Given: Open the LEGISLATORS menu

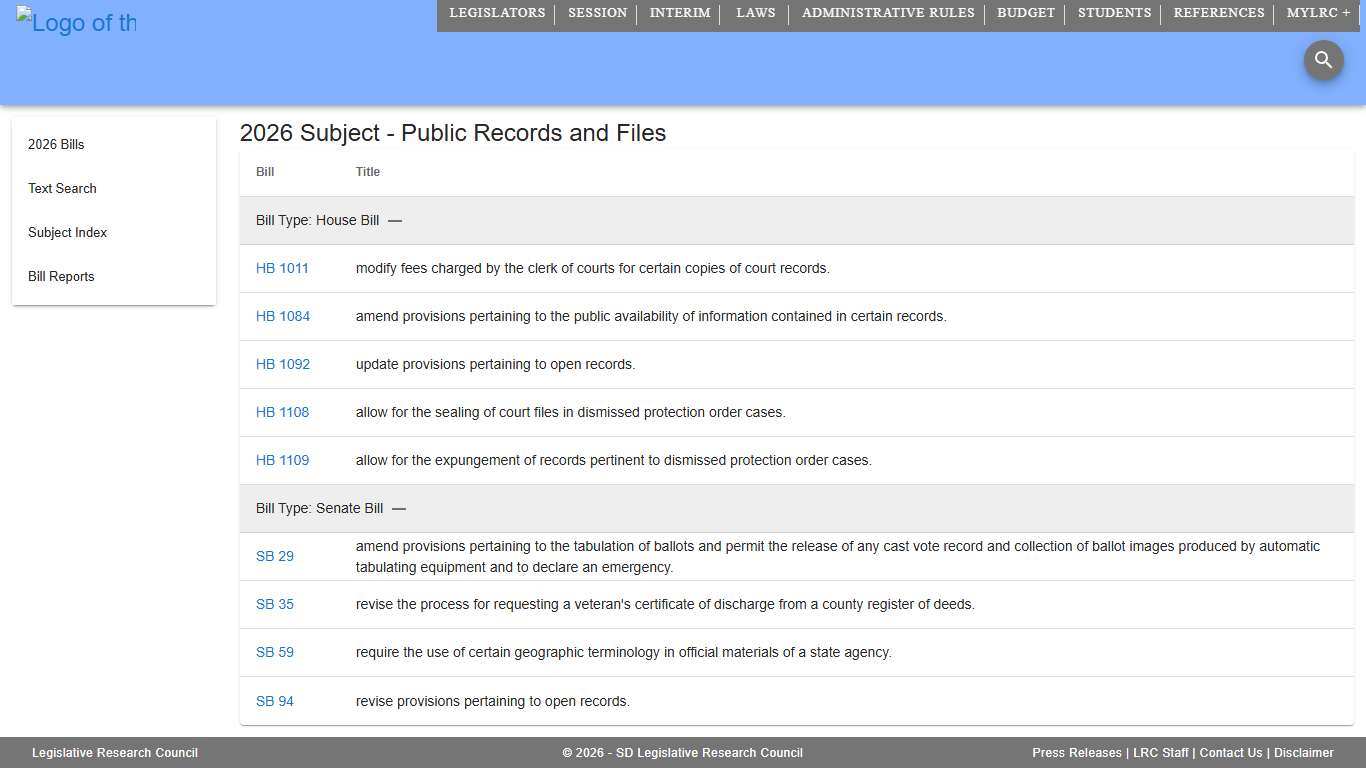Looking at the screenshot, I should click(x=497, y=13).
